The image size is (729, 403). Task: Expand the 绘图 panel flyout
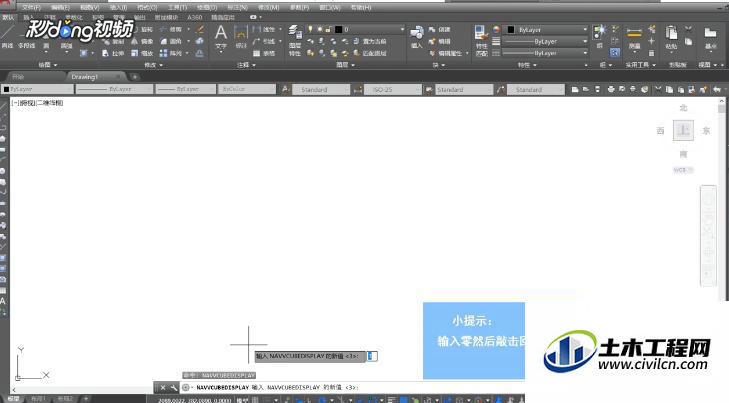(48, 65)
